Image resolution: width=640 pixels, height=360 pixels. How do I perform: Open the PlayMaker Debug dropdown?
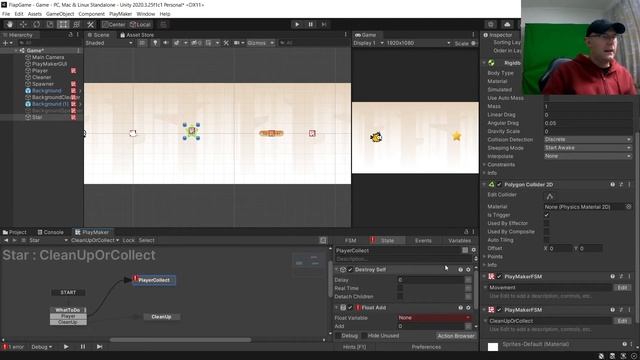point(42,347)
